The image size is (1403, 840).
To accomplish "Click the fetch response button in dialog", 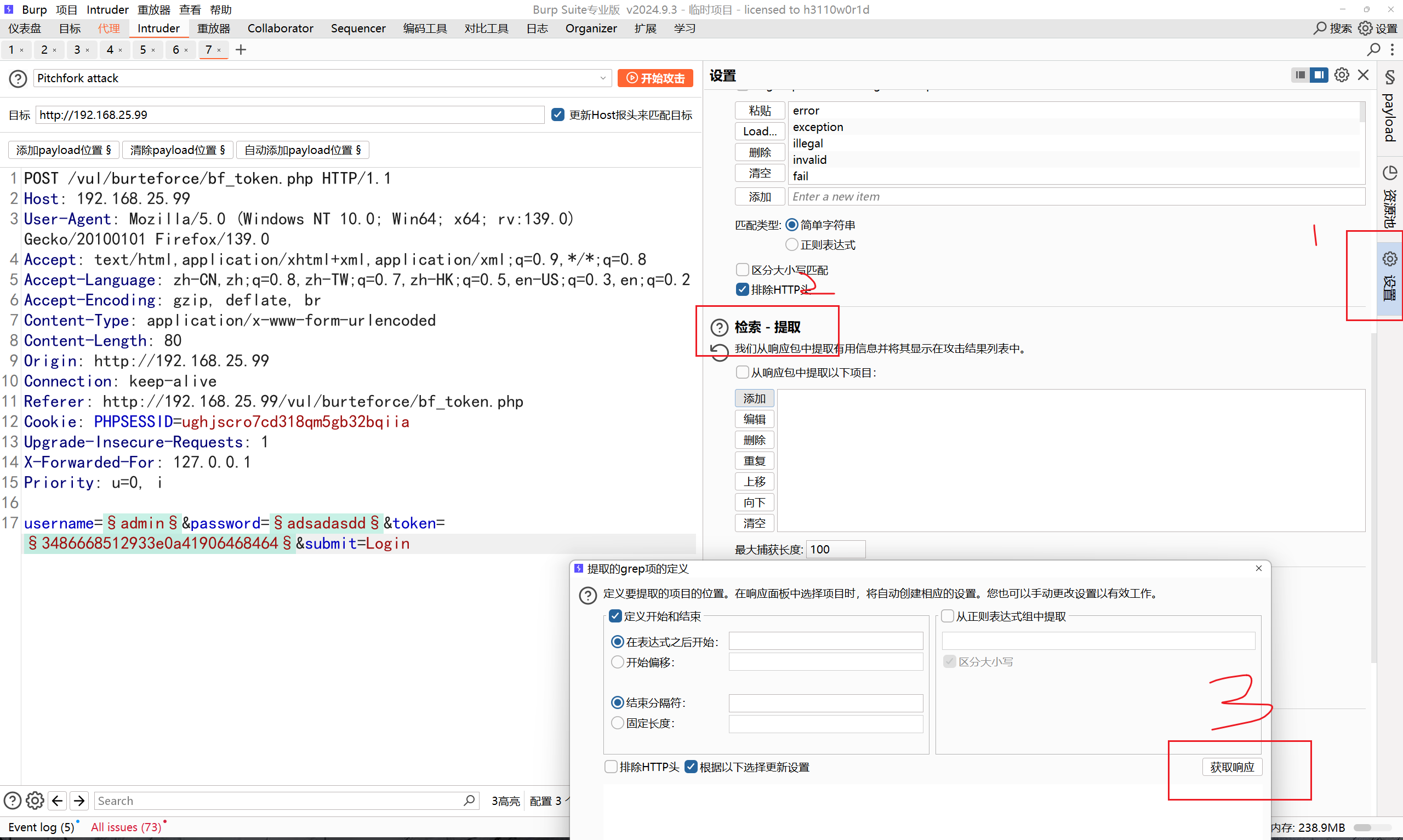I will 1232,767.
